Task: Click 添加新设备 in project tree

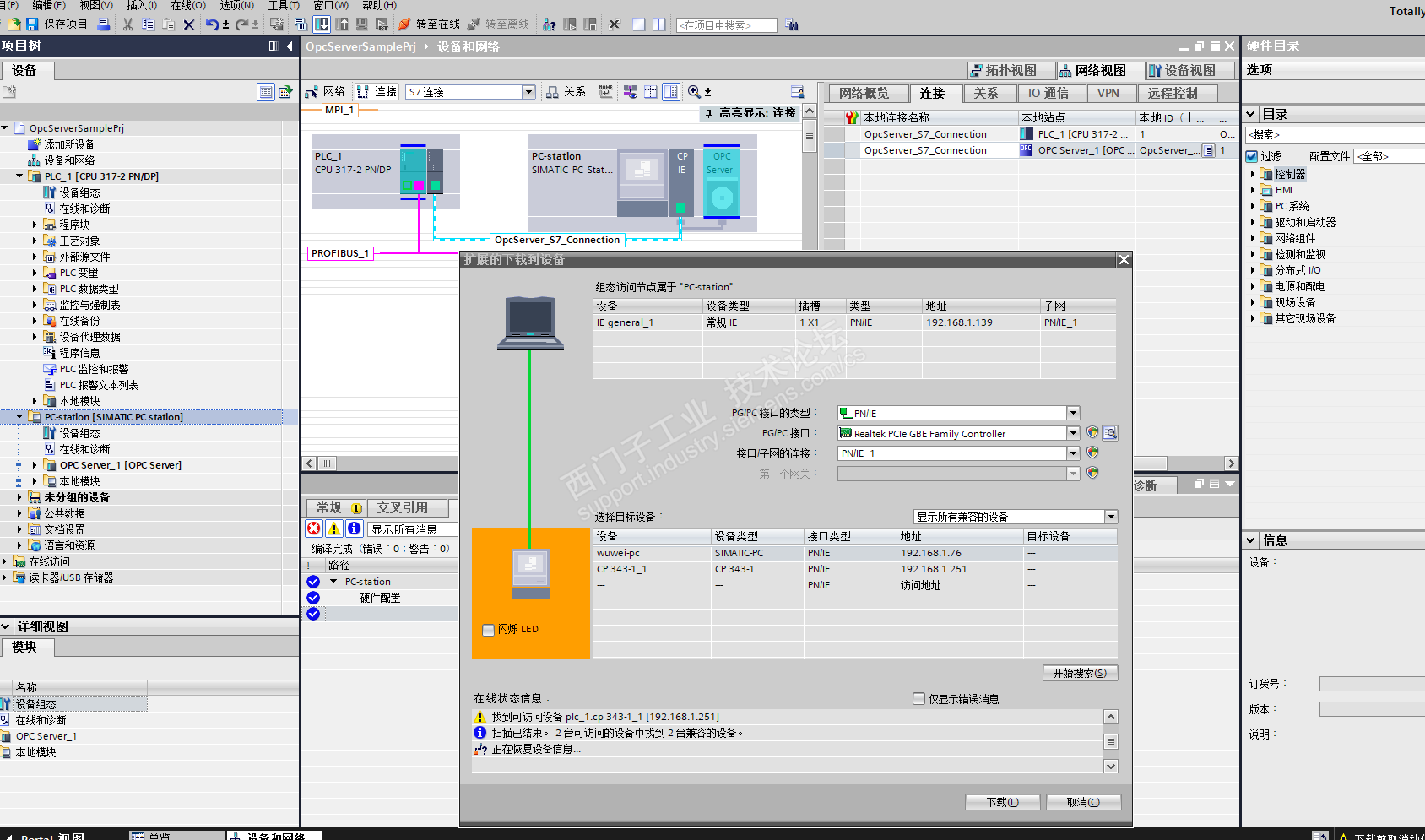Action: pos(69,144)
